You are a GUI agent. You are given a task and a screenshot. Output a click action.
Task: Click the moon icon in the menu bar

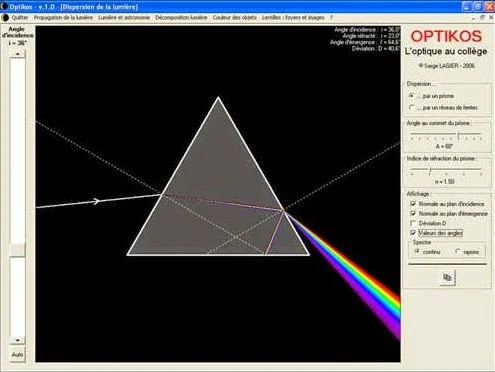(x=5, y=17)
